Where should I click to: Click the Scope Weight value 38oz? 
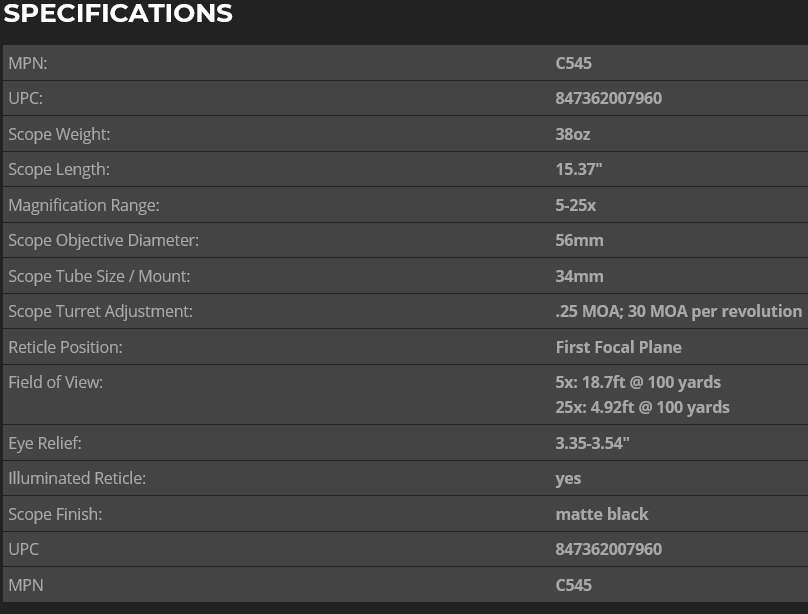click(573, 134)
